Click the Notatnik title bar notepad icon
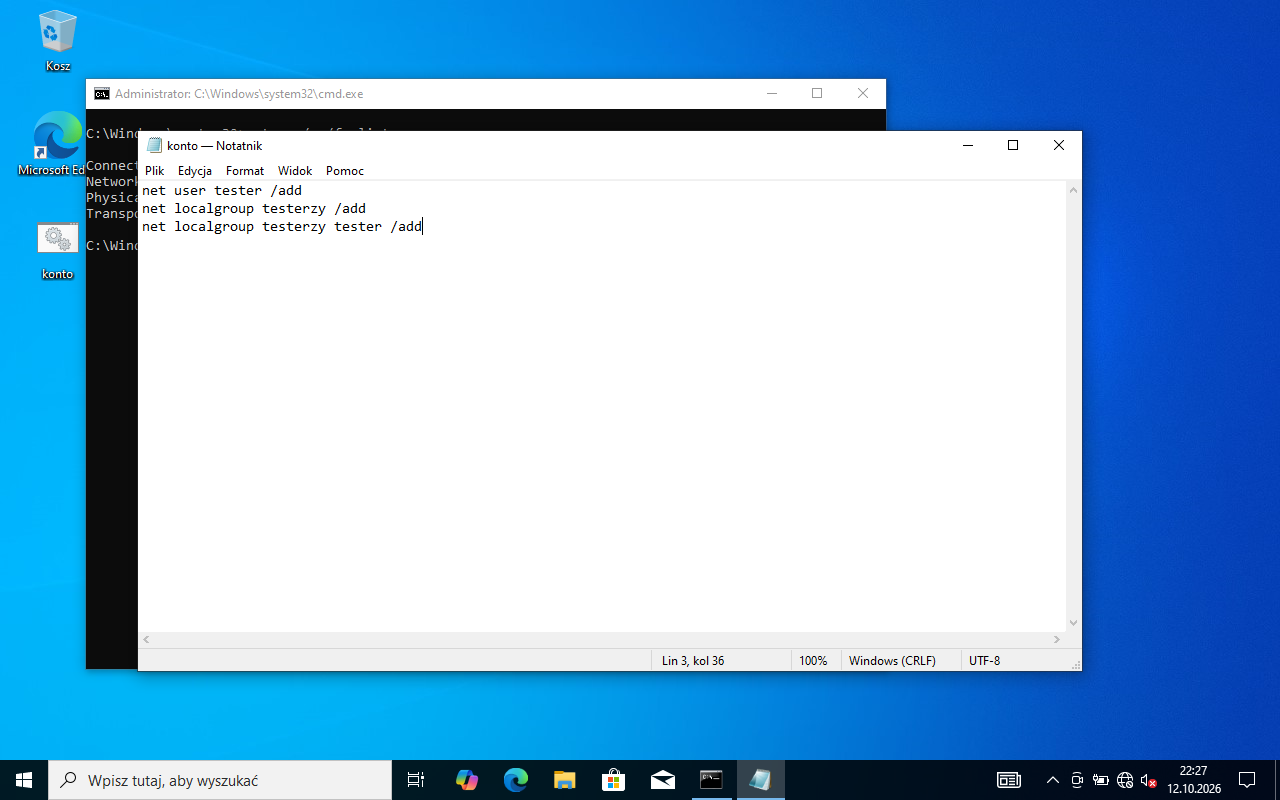 pos(154,145)
